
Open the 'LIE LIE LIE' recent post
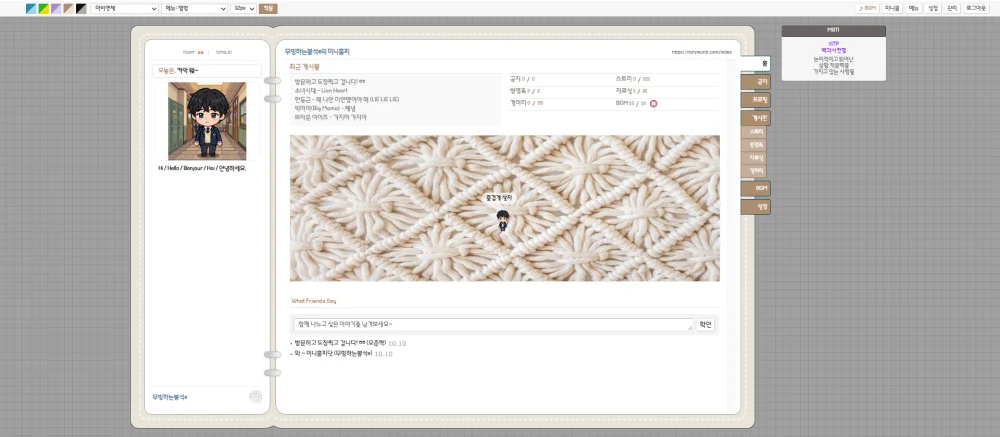click(347, 100)
